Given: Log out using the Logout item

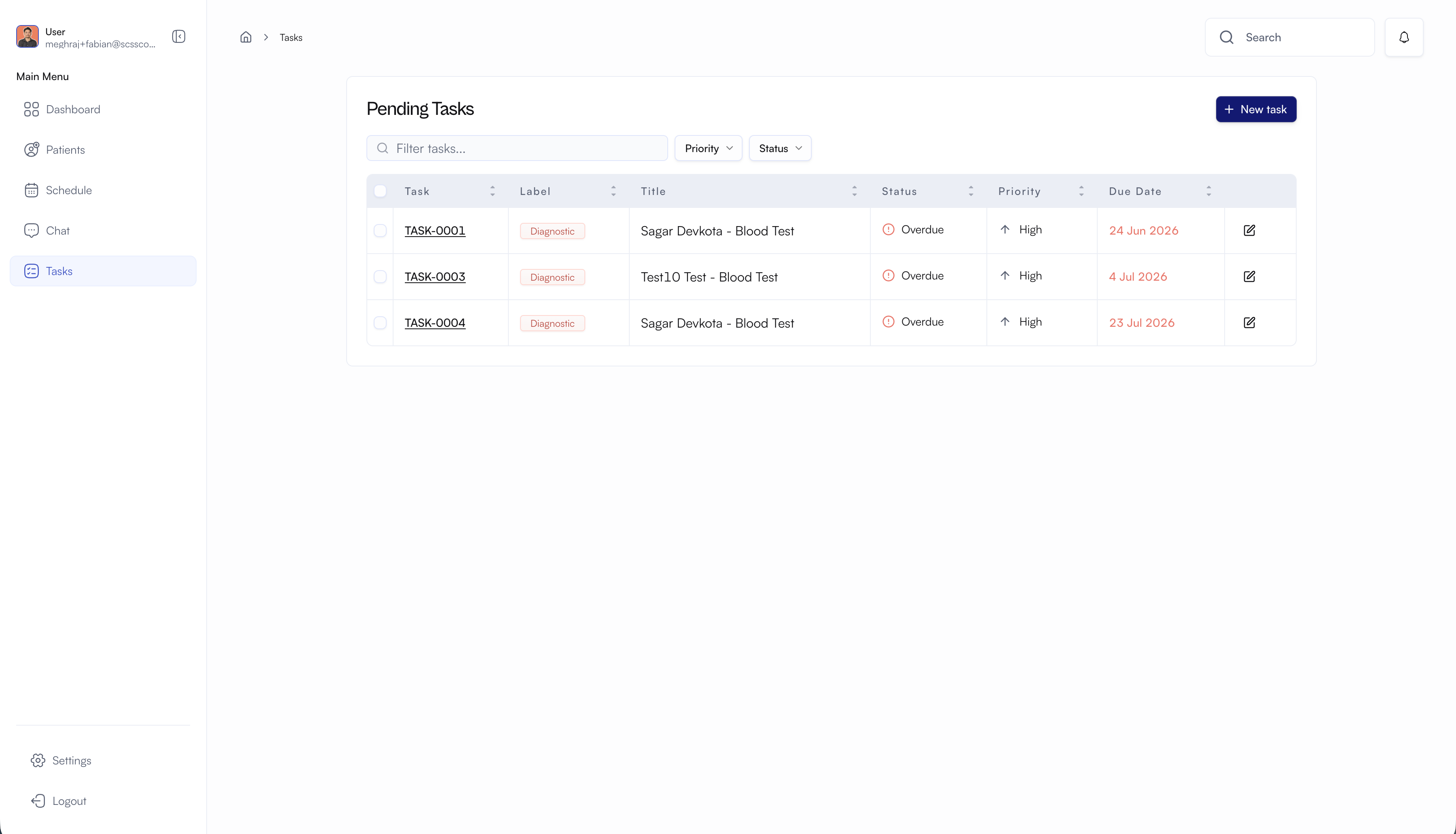Looking at the screenshot, I should click(103, 801).
